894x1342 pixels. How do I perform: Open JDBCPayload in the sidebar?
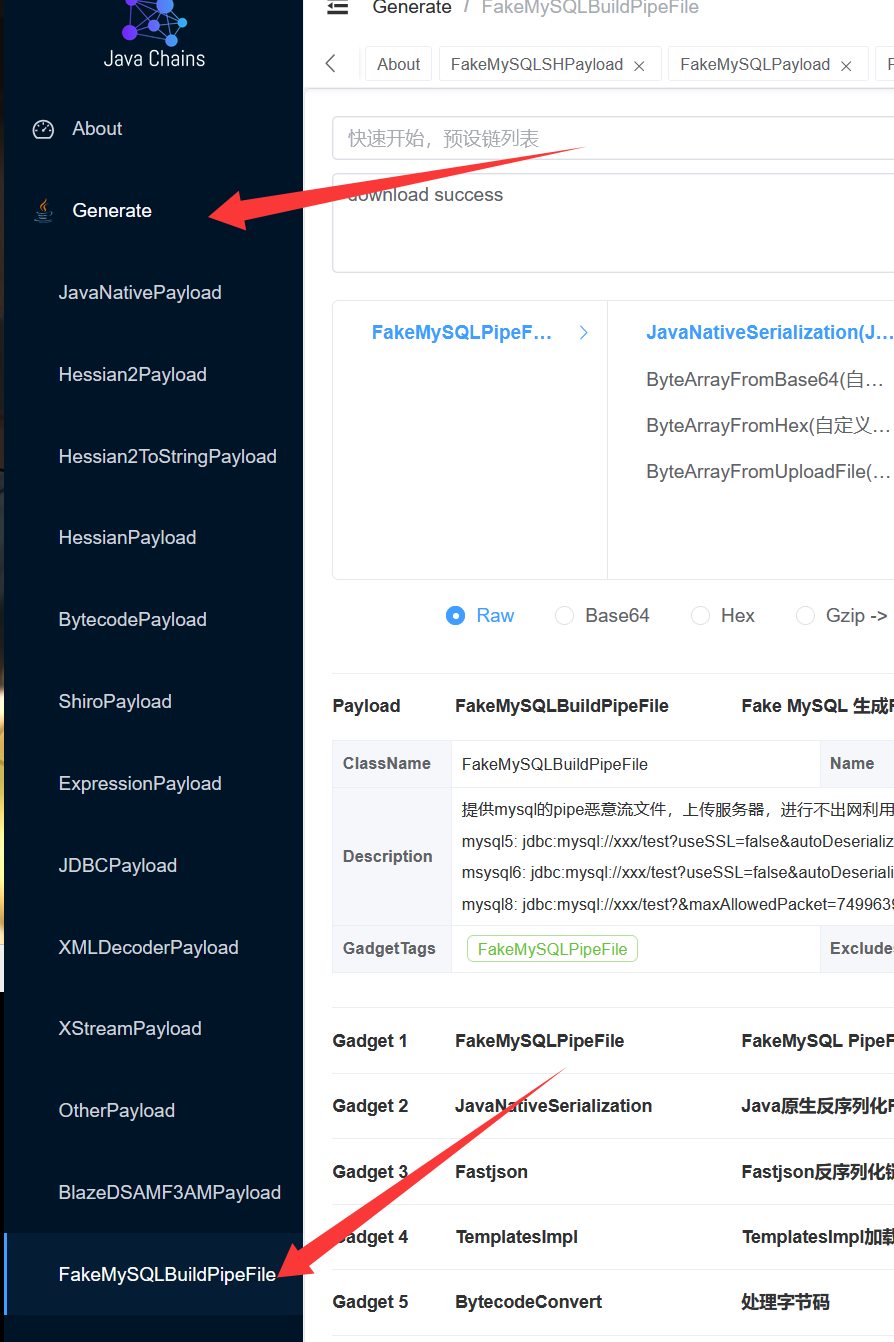(x=118, y=866)
